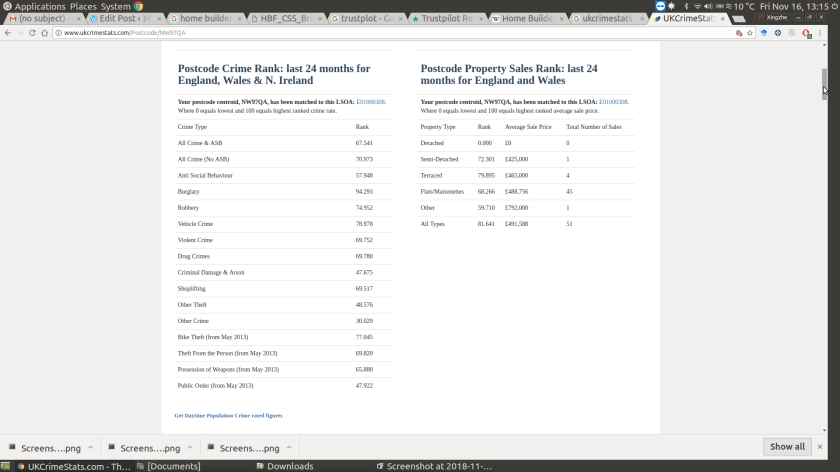Open the third Screens....png download

244,448
